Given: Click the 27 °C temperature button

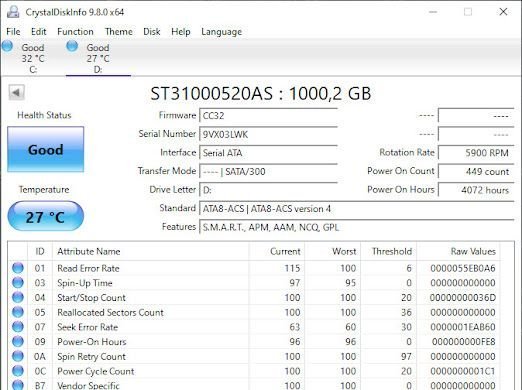Looking at the screenshot, I should 46,217.
